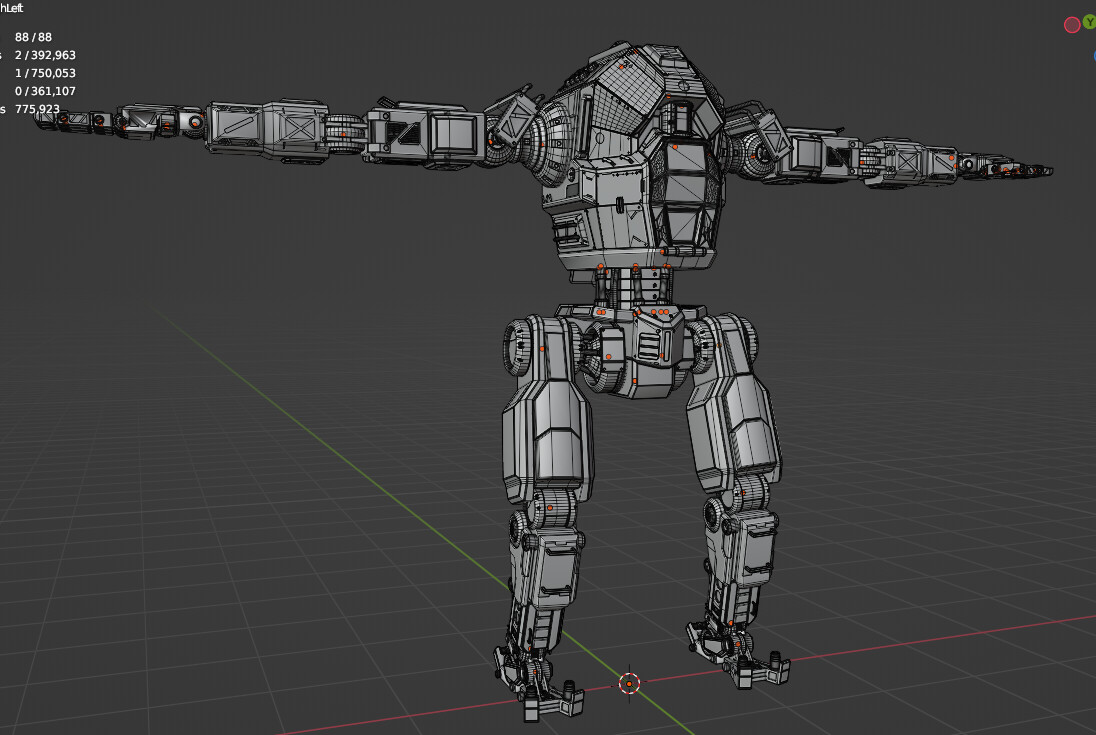This screenshot has width=1096, height=735.
Task: Click the blue Z axis on the navigation gizmo
Action: click(x=1094, y=56)
